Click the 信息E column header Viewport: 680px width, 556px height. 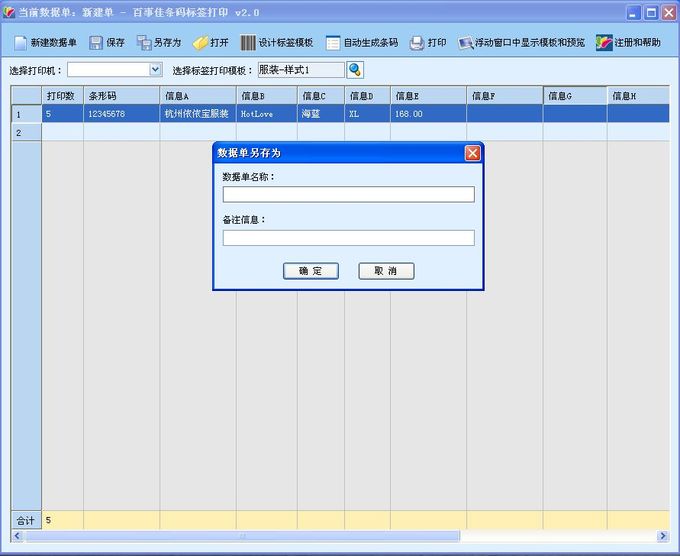[x=428, y=95]
